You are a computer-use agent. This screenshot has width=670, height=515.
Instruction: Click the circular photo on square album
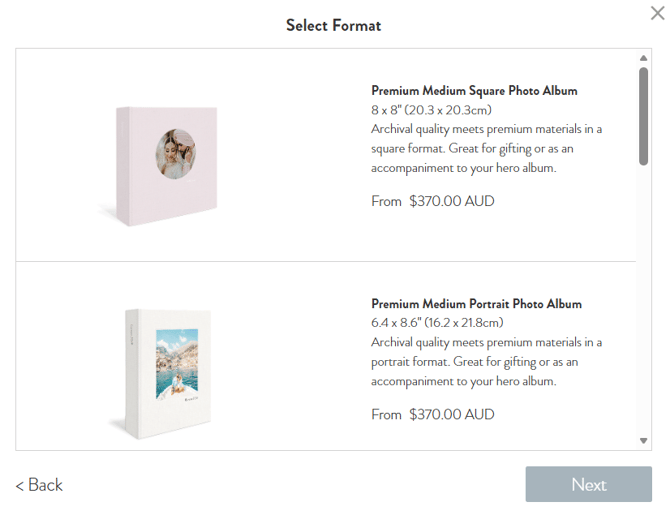point(180,155)
